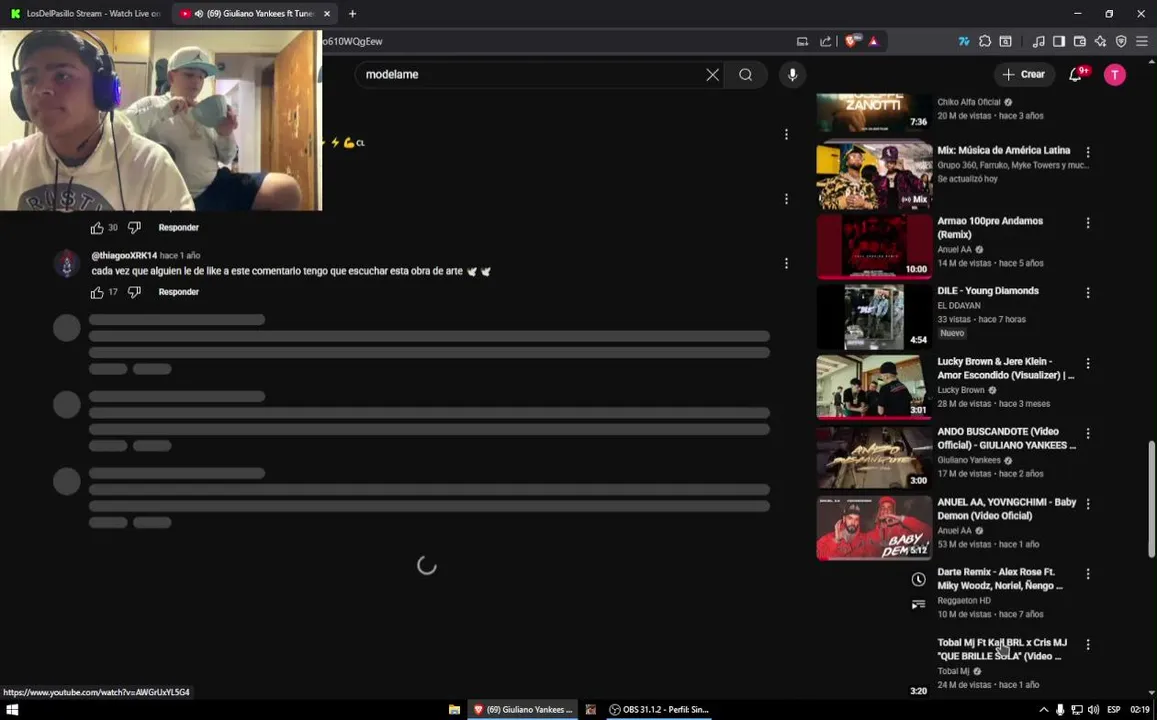Dislike thiagooXRK14's comment
This screenshot has height=720, width=1157.
point(134,292)
